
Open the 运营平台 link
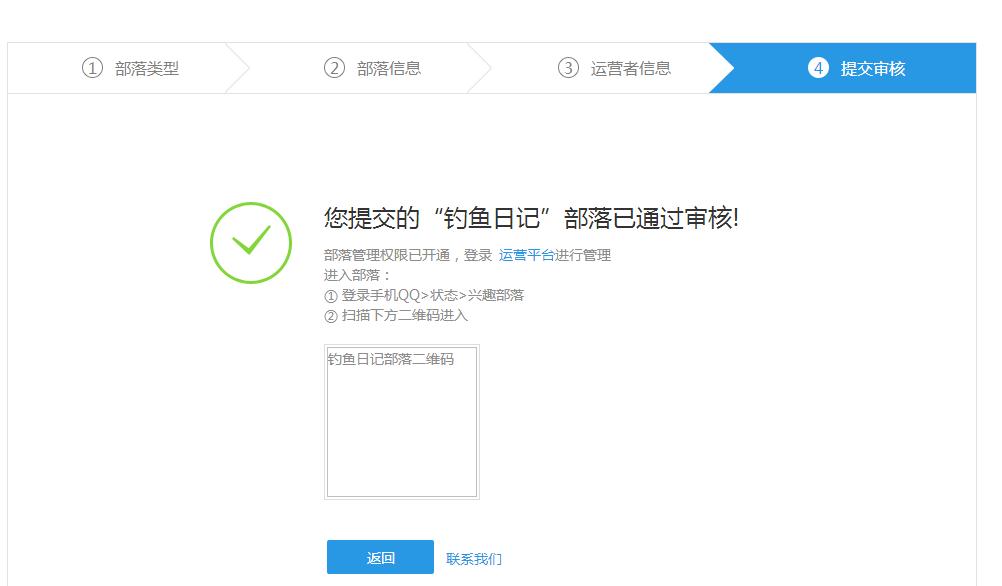point(527,255)
